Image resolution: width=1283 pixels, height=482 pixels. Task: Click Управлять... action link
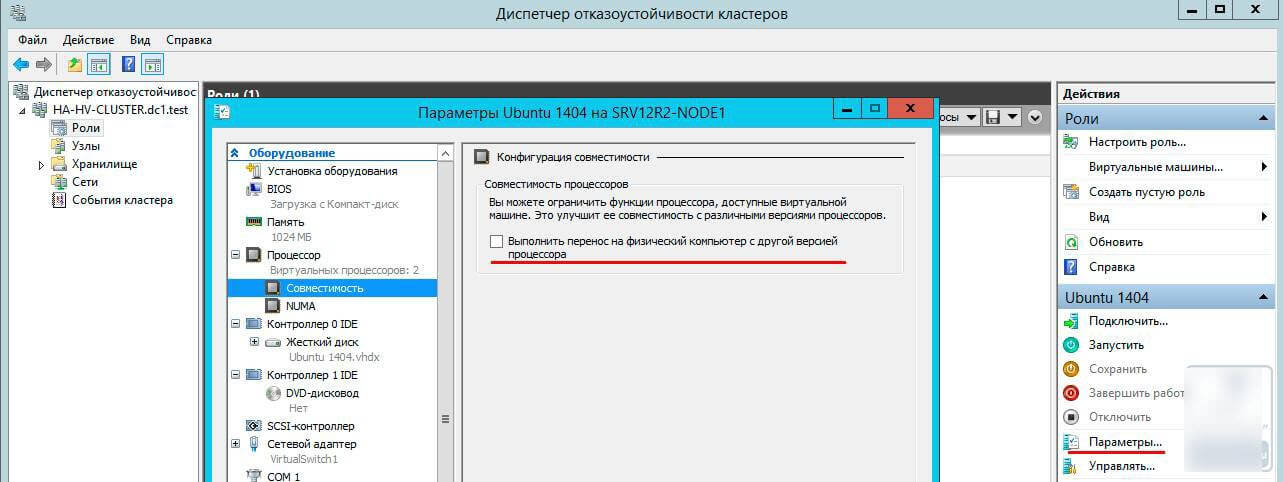click(1123, 466)
